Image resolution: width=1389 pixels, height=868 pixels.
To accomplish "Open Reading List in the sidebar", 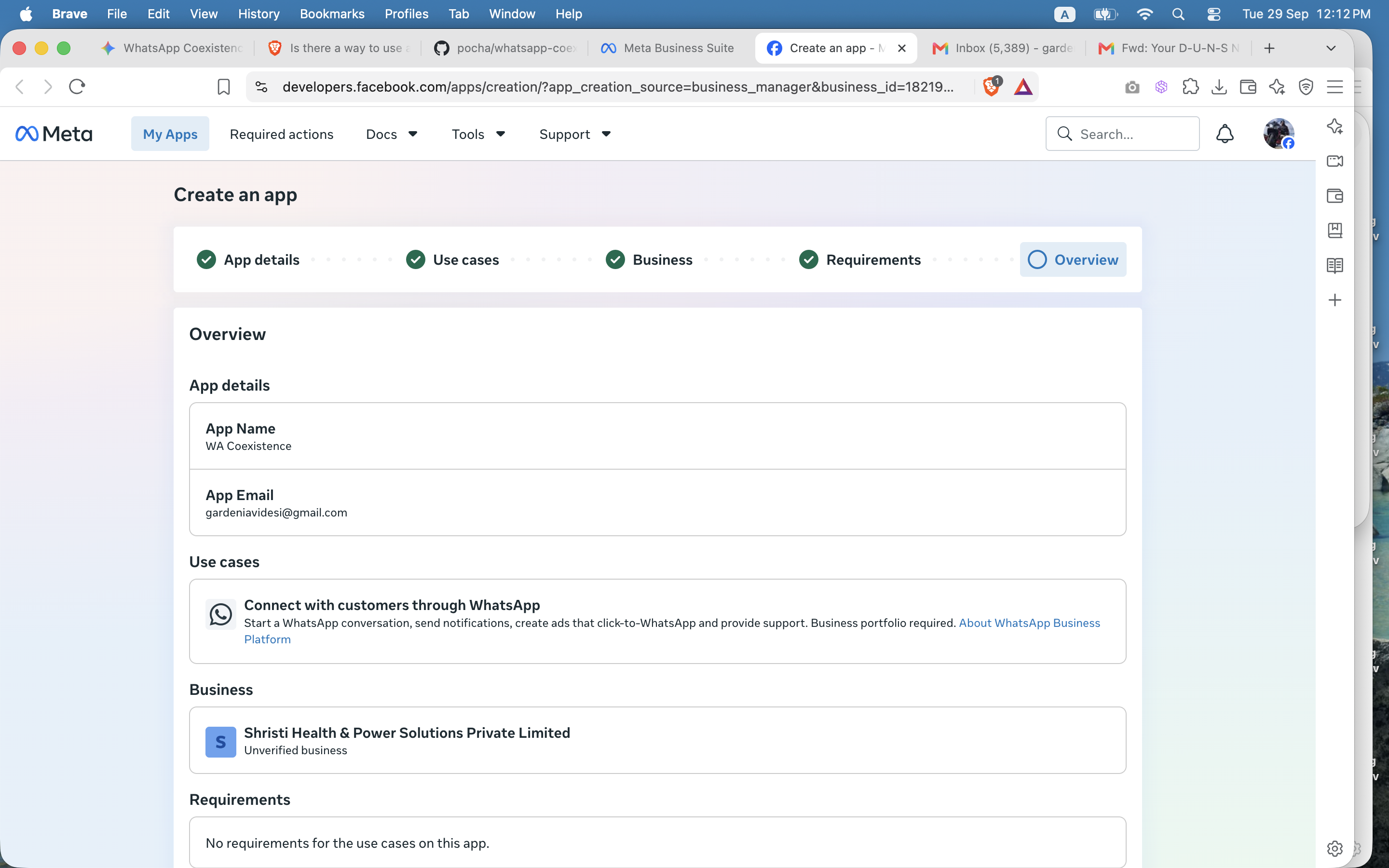I will [x=1335, y=265].
